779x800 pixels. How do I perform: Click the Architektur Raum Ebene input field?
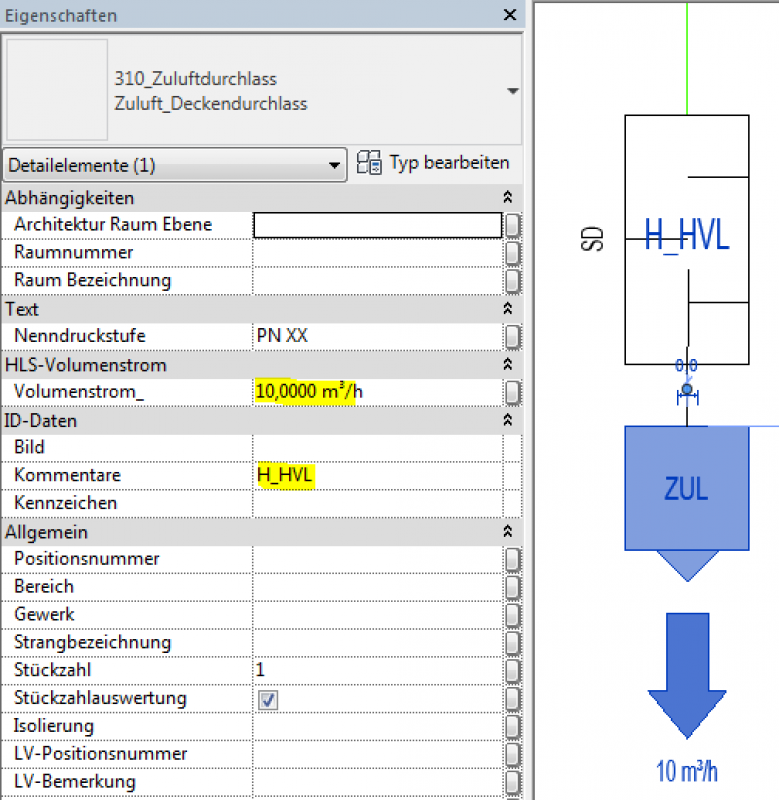(377, 225)
